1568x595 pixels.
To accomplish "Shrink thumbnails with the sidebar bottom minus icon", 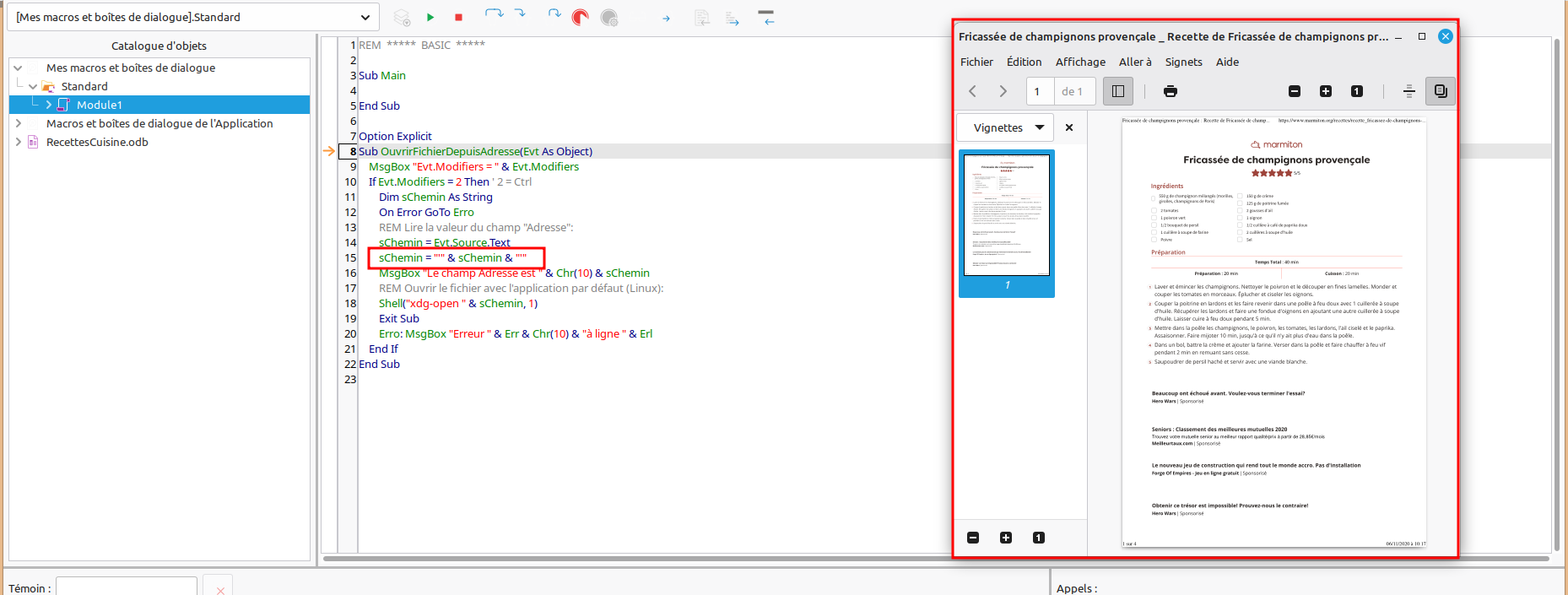I will pos(973,538).
